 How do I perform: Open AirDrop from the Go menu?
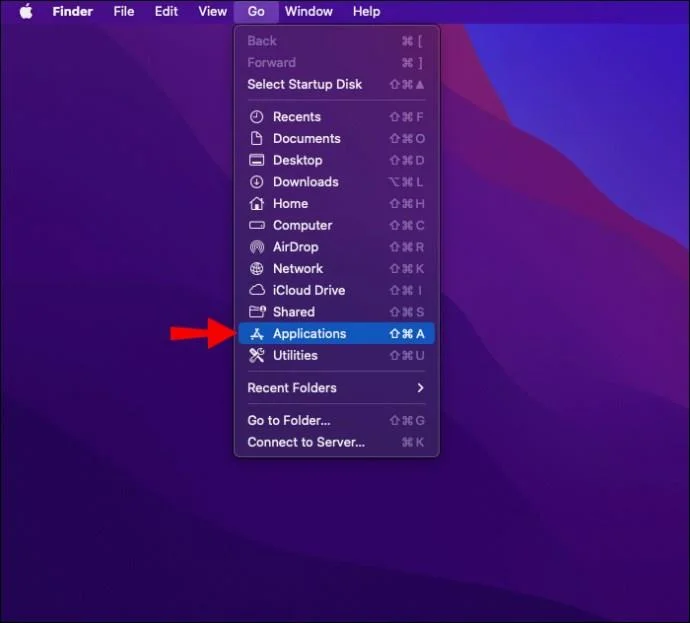click(337, 247)
